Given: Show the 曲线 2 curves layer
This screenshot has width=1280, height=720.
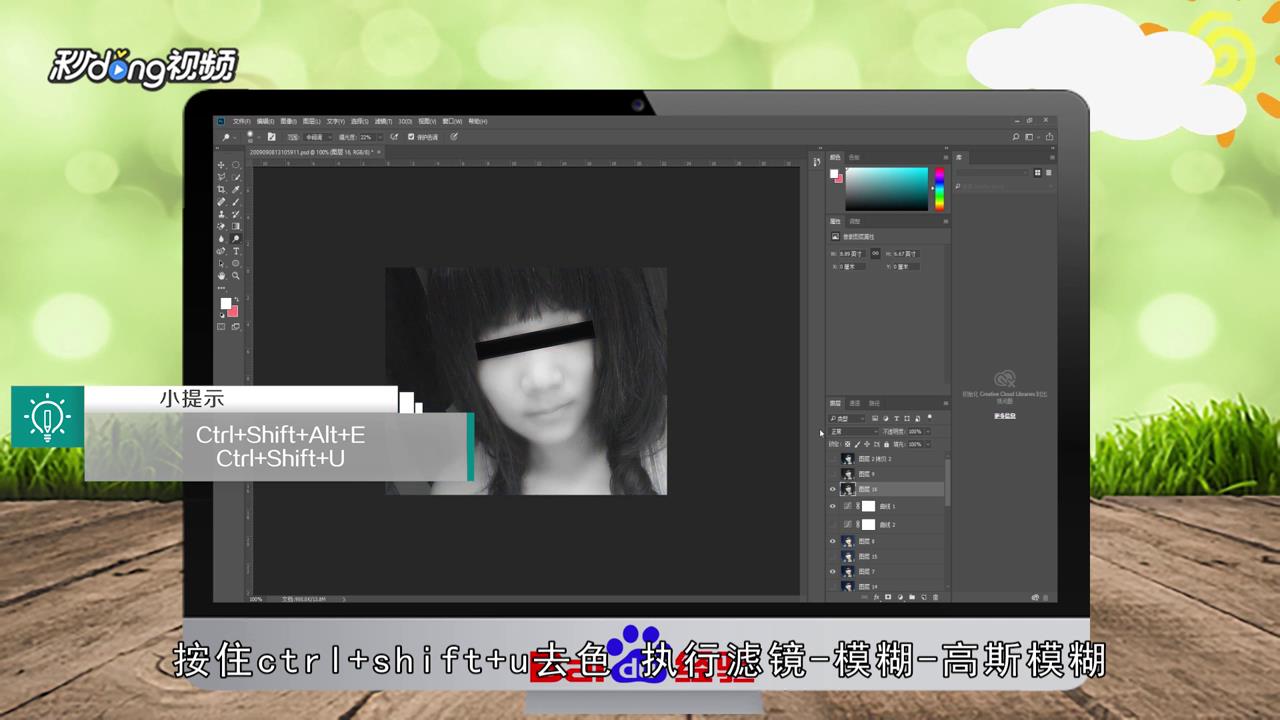Looking at the screenshot, I should tap(832, 524).
